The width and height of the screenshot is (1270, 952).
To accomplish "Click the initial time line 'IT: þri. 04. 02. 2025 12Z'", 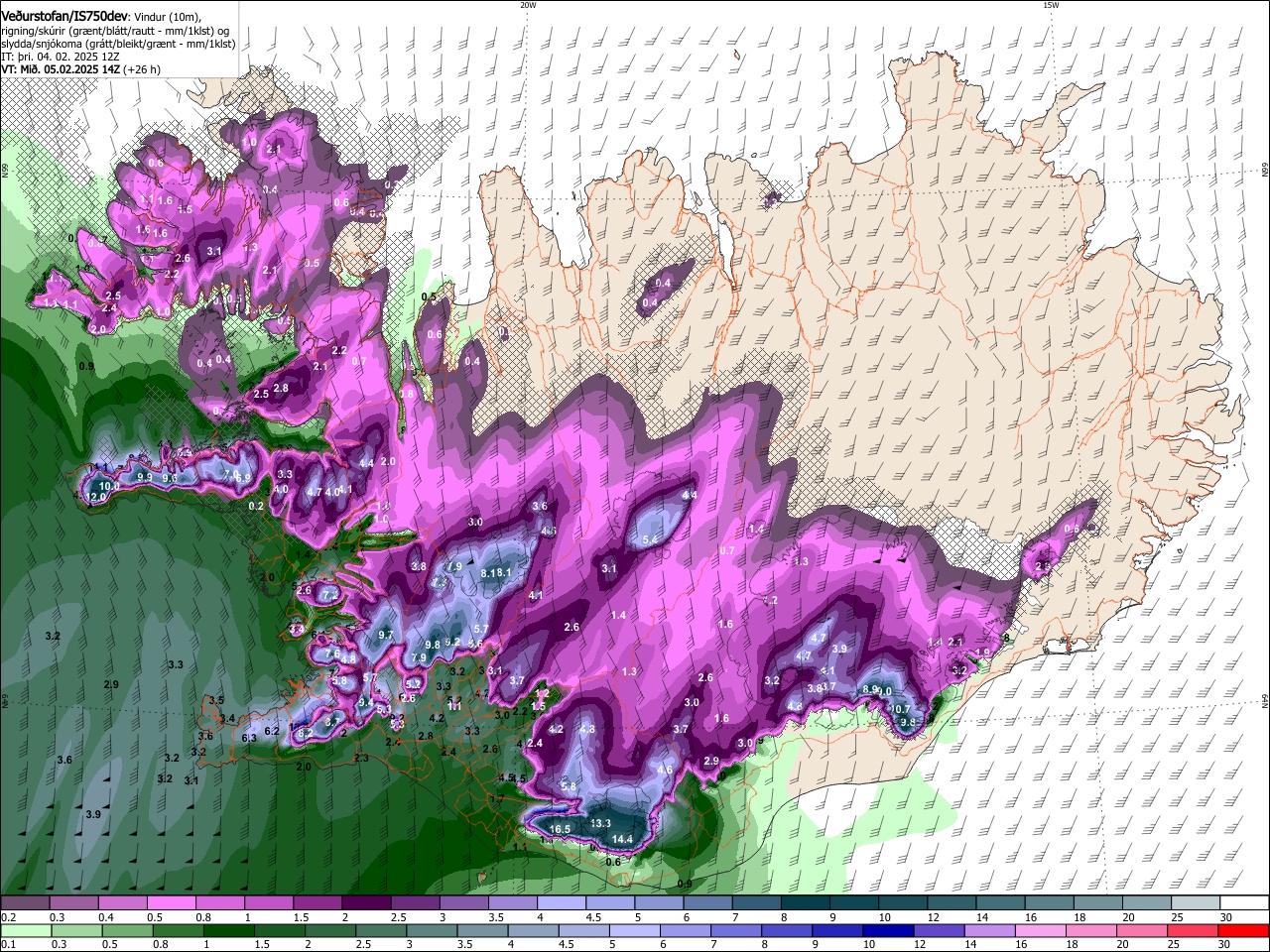I will tap(62, 57).
